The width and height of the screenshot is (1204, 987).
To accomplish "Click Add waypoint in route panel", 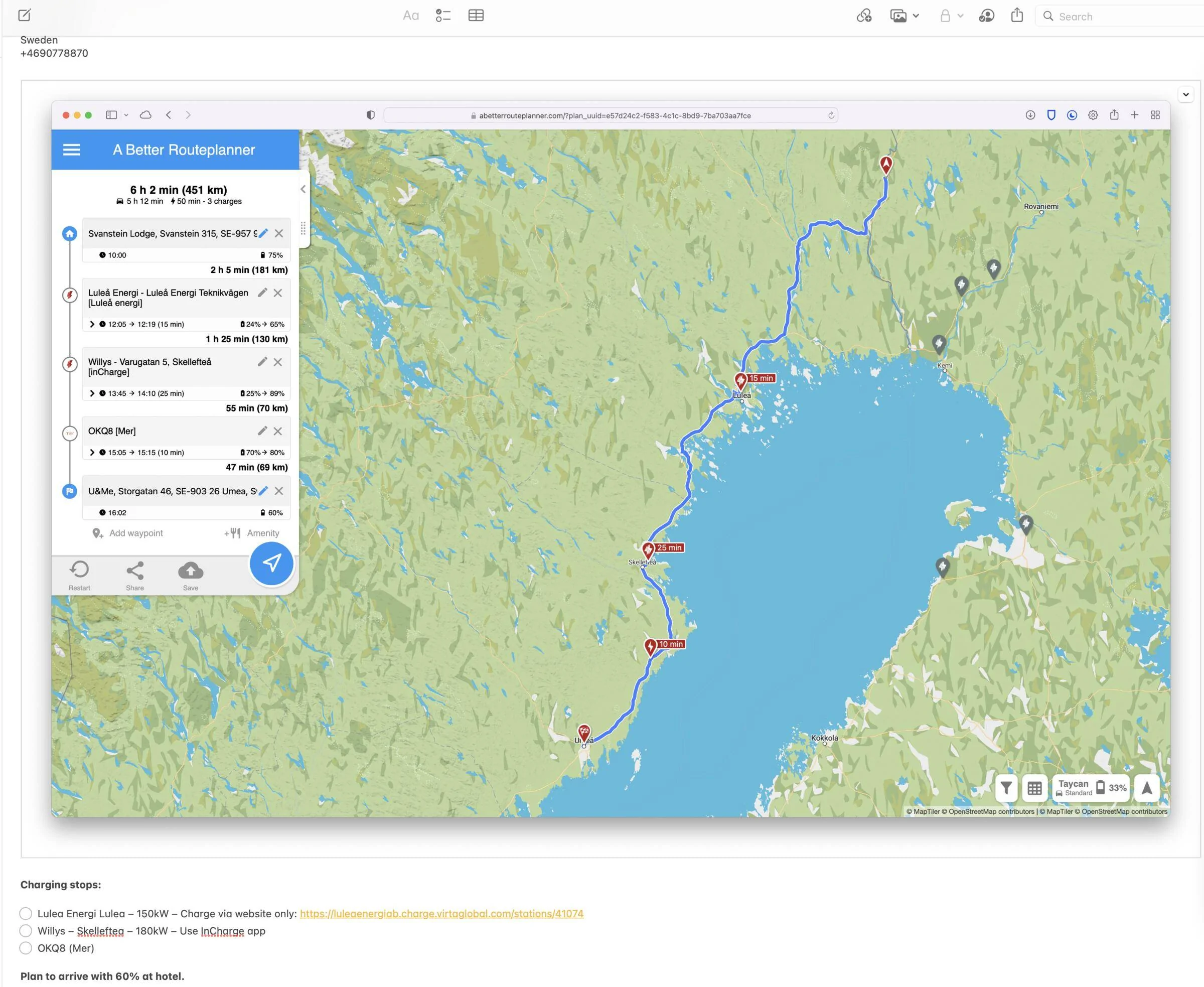I will [x=127, y=533].
